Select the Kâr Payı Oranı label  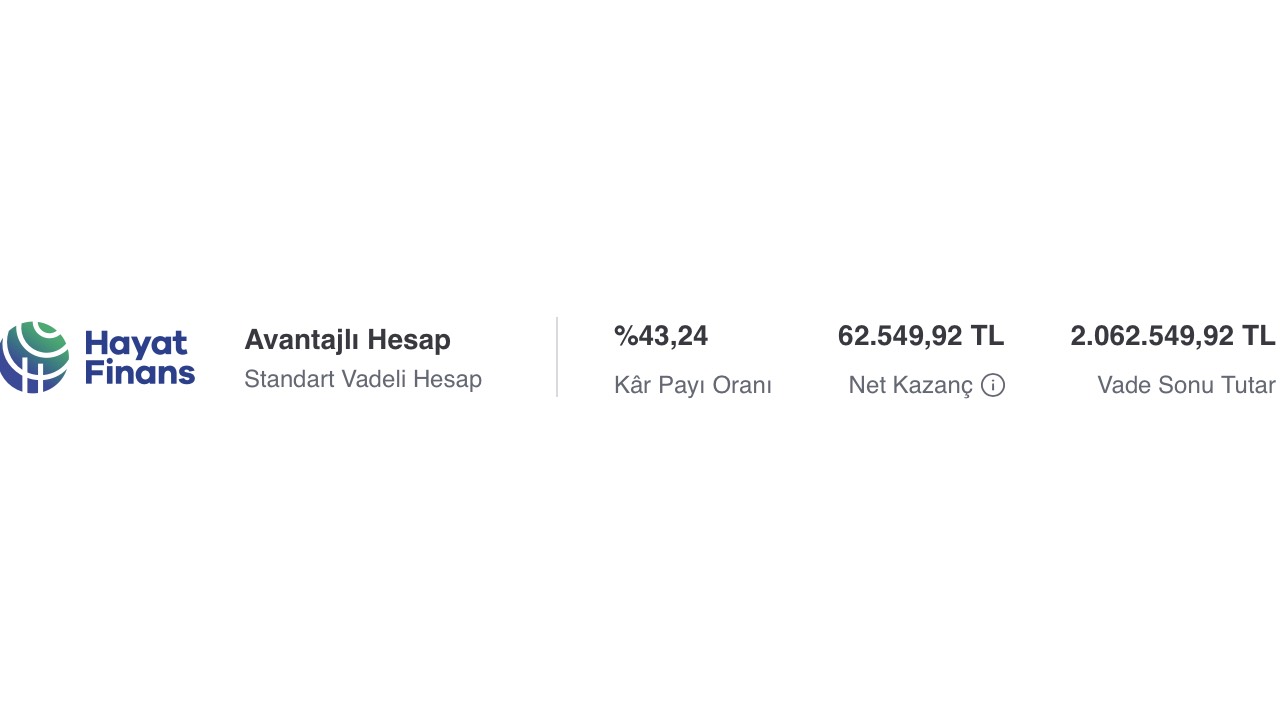coord(693,385)
